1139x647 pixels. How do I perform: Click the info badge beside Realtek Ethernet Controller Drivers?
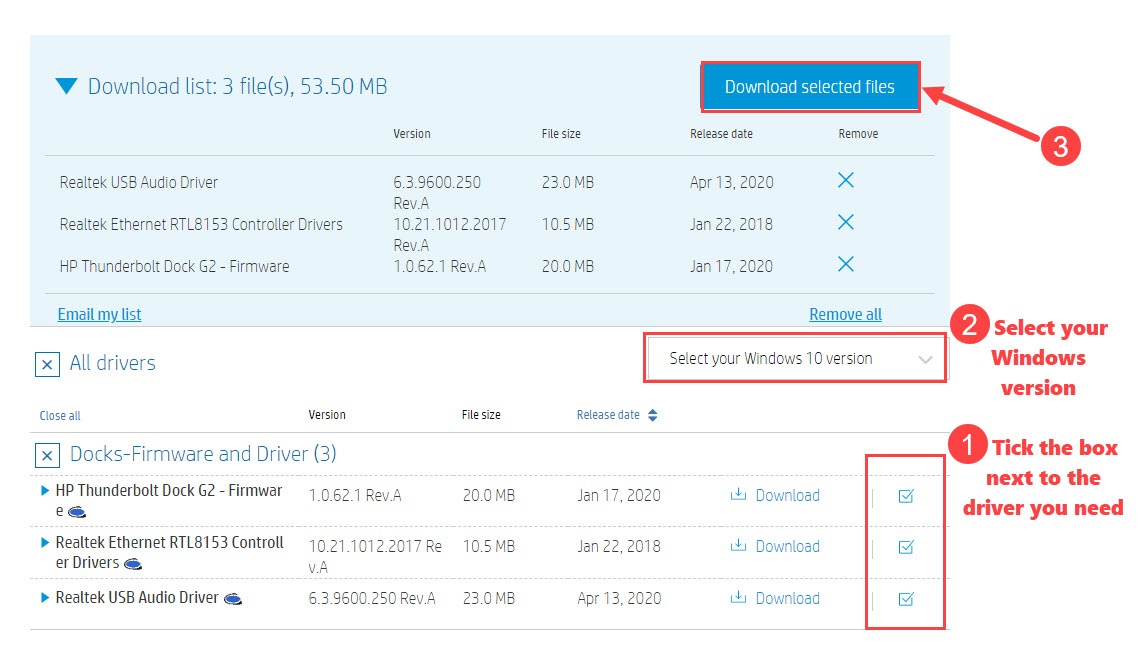tap(132, 564)
